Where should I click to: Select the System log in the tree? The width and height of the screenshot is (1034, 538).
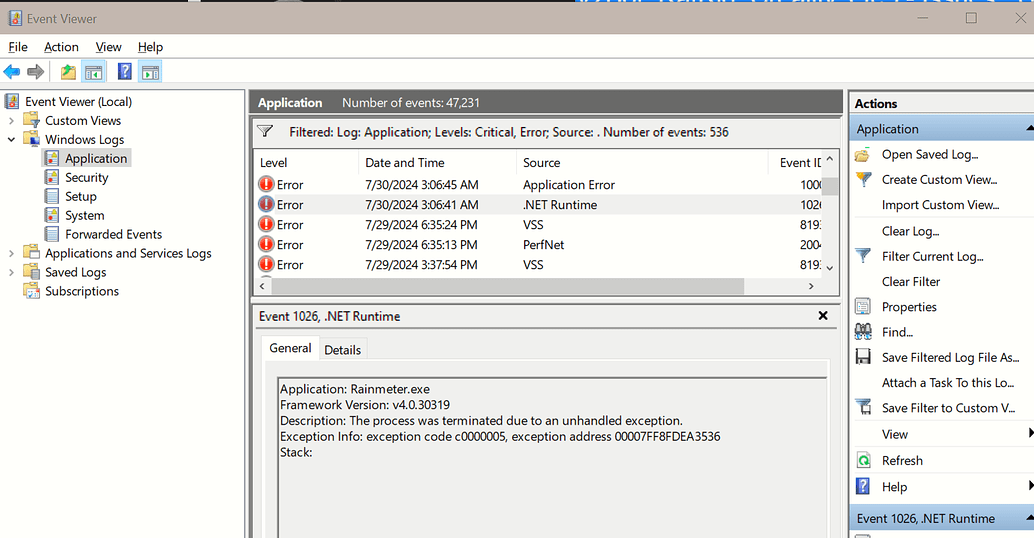point(84,216)
